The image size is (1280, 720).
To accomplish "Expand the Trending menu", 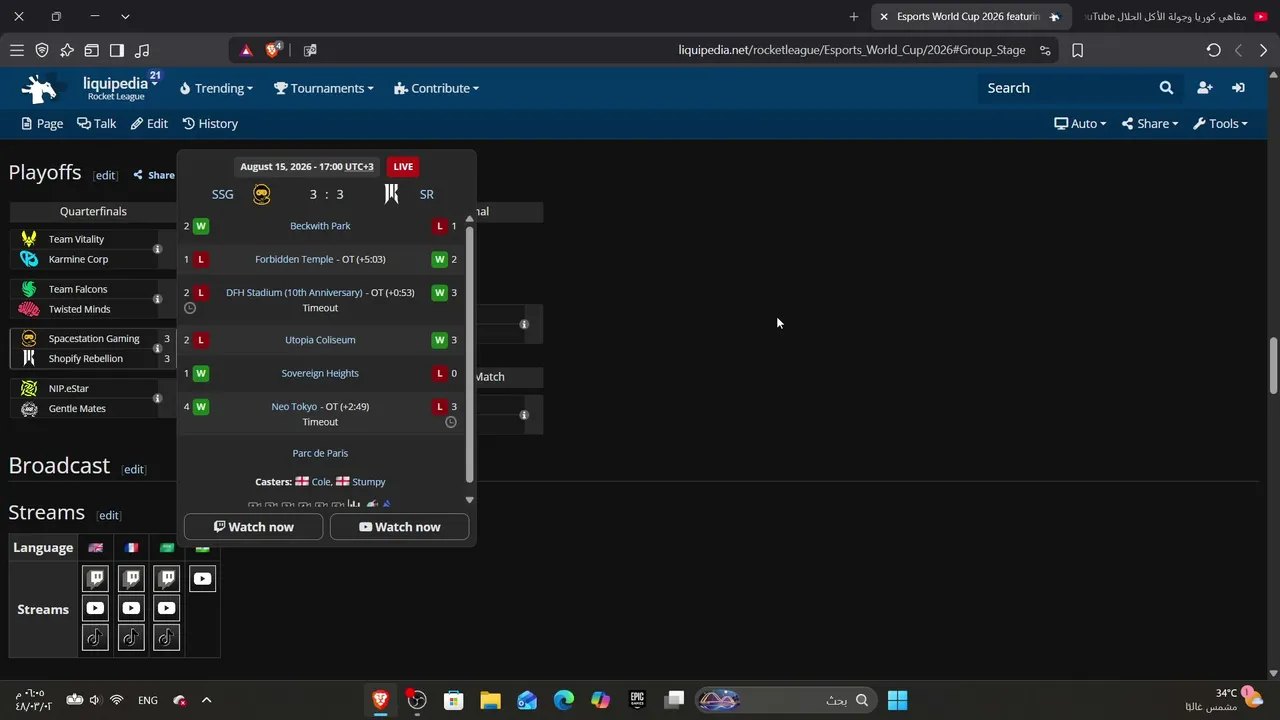I will coord(216,88).
